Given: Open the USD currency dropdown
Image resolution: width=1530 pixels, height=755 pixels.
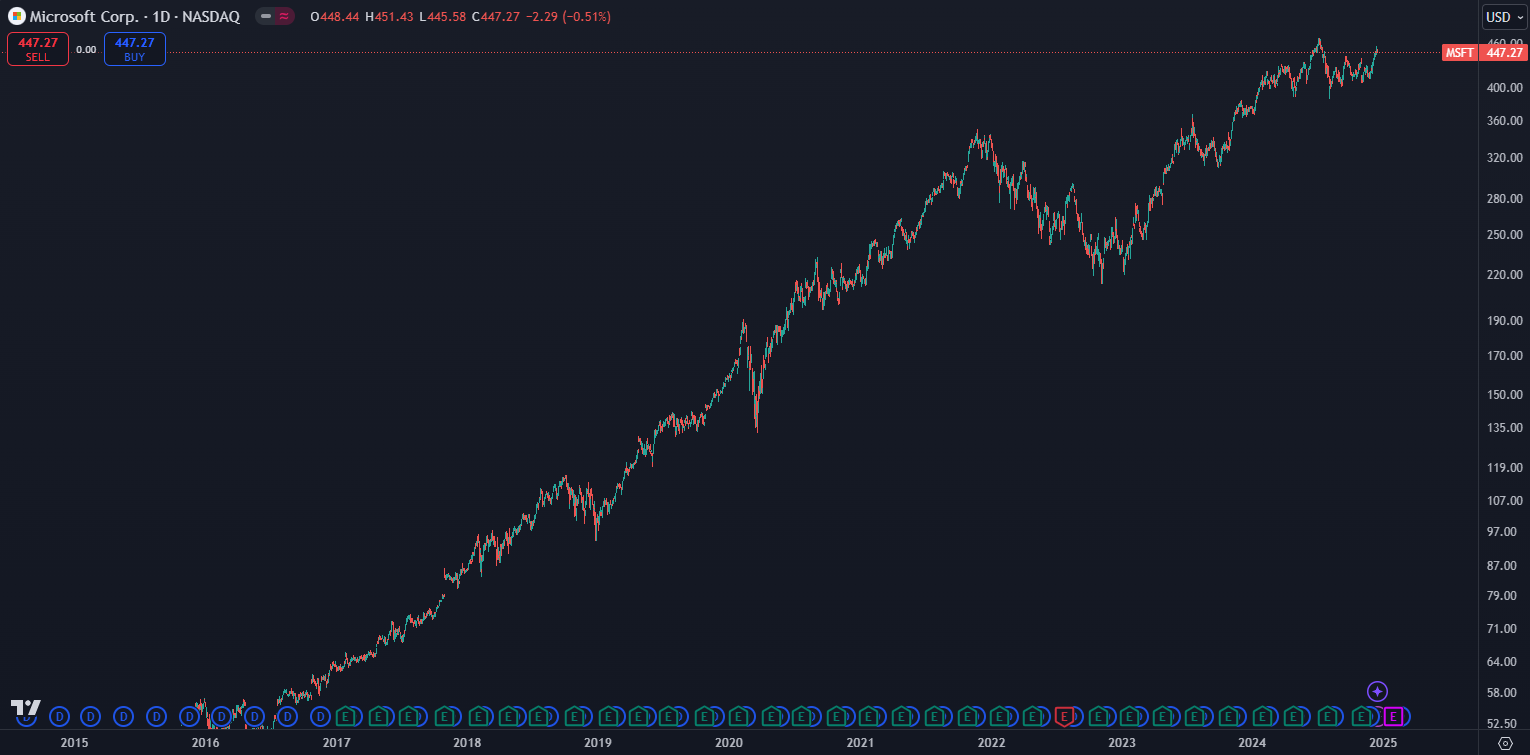Looking at the screenshot, I should [x=1504, y=17].
